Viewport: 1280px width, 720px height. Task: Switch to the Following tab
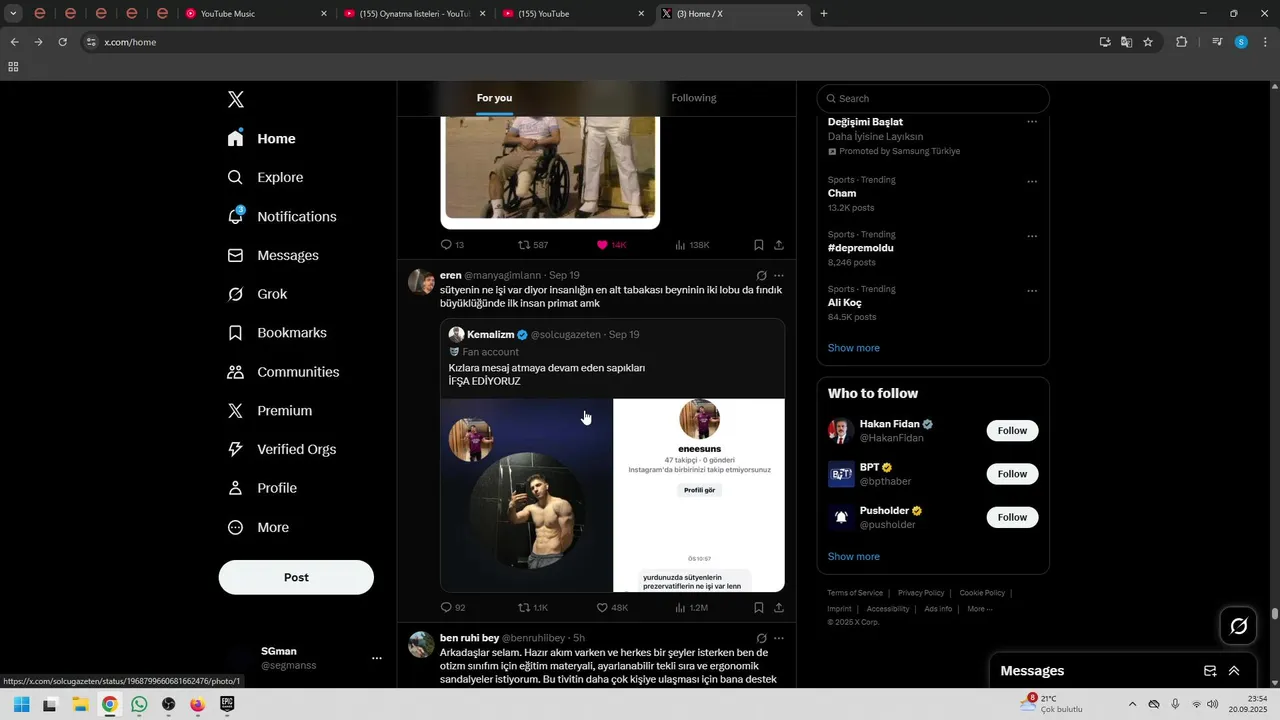693,98
